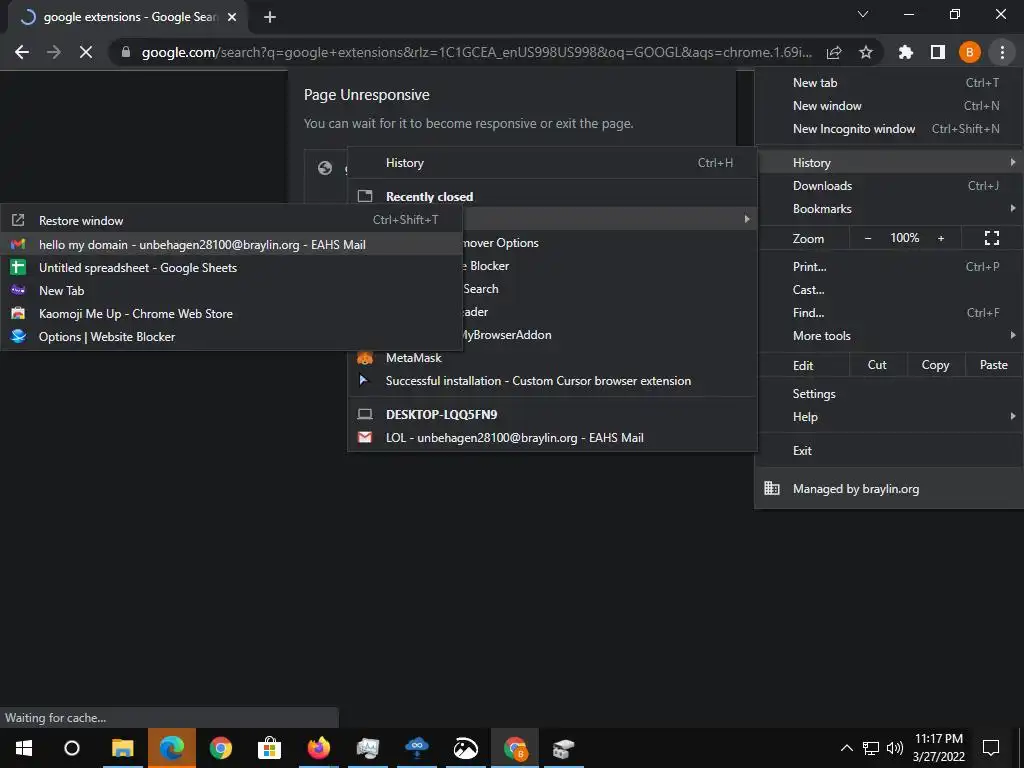Expand the Help submenu

[x=889, y=417]
